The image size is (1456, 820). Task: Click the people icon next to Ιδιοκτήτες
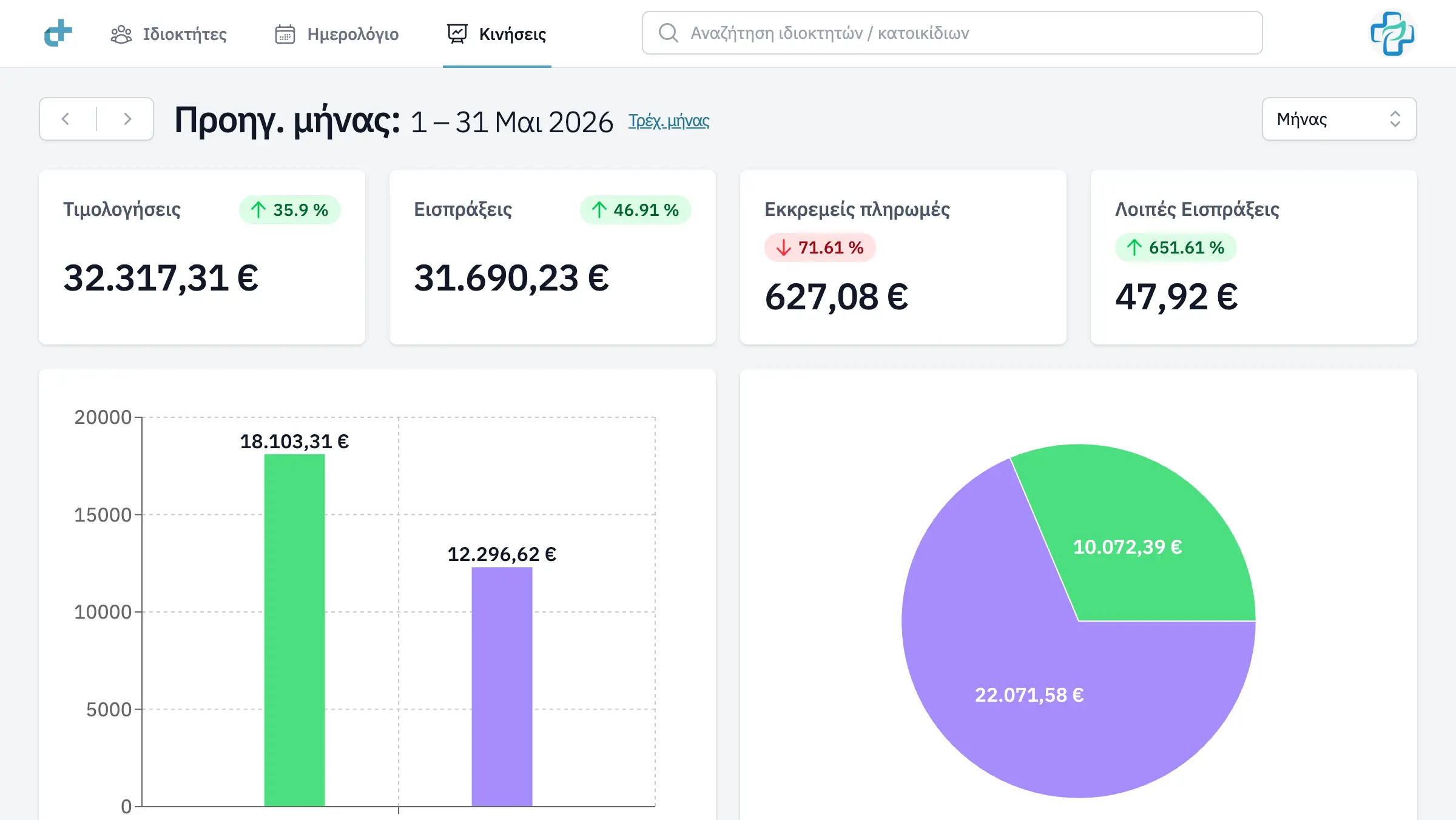coord(121,34)
